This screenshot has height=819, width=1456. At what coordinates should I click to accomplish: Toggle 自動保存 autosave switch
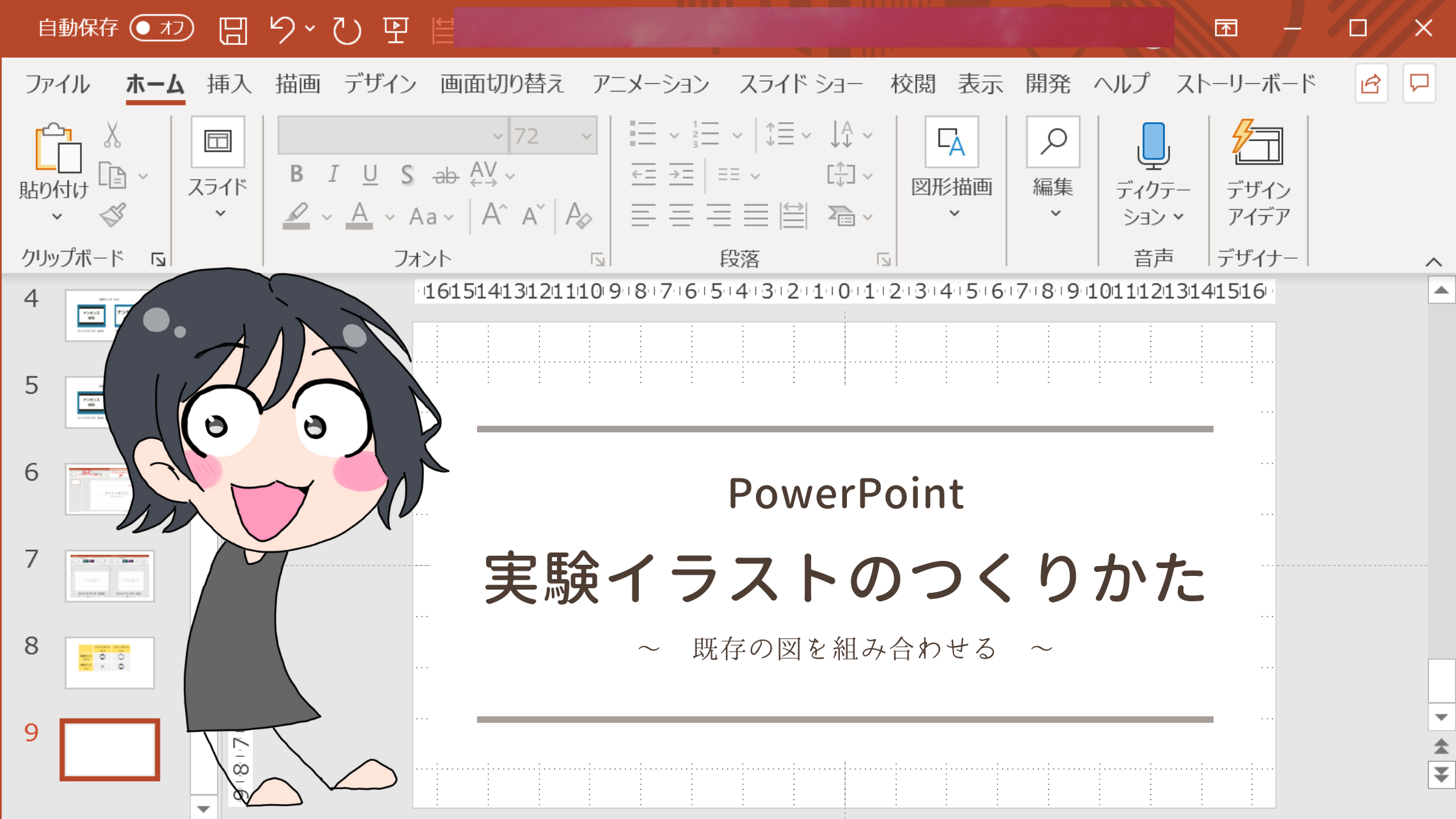pos(162,28)
